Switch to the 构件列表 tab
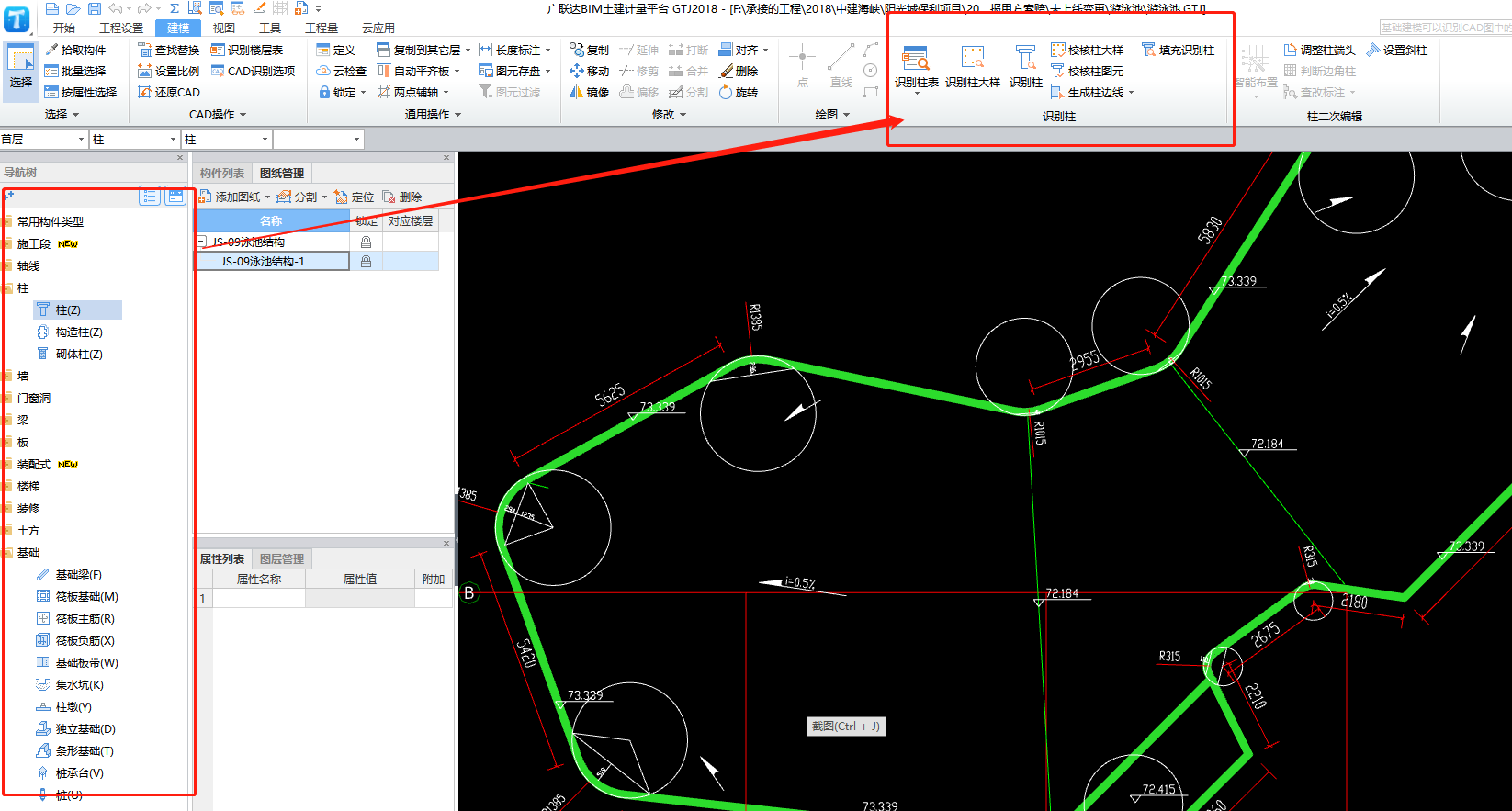1512x811 pixels. (222, 173)
